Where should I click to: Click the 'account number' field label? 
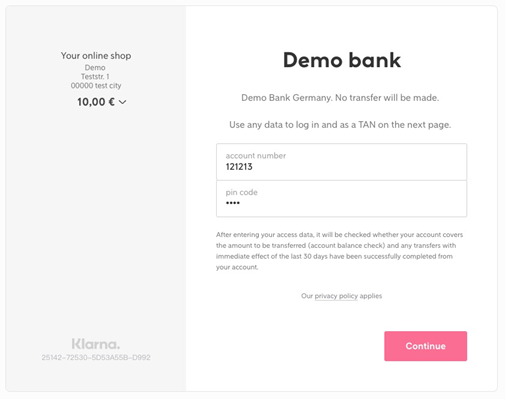(x=256, y=156)
